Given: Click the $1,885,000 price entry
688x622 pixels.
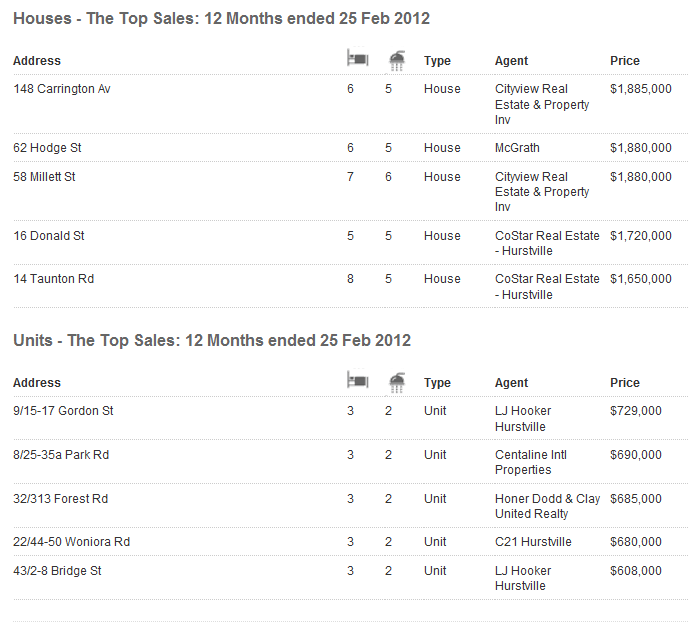Looking at the screenshot, I should pos(641,89).
